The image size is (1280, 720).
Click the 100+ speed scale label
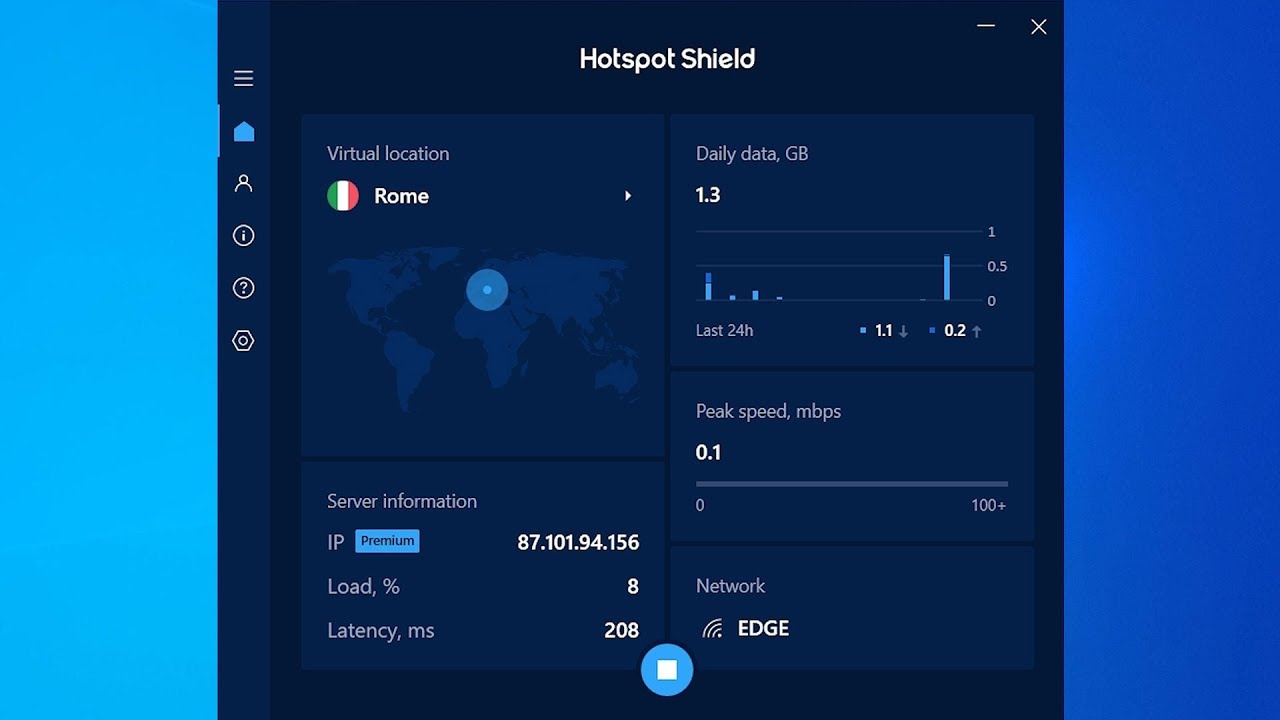[989, 506]
